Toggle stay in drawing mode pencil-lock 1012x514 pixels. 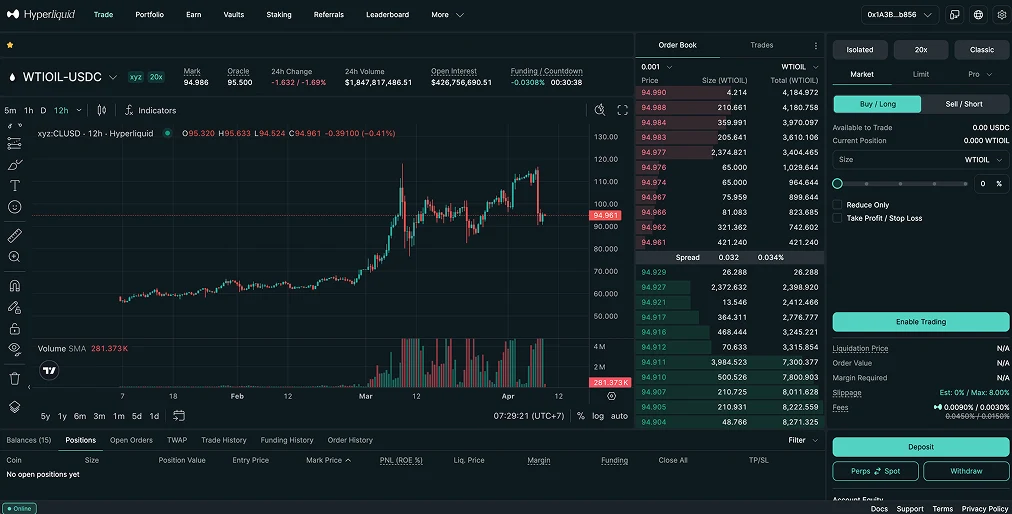click(x=14, y=307)
